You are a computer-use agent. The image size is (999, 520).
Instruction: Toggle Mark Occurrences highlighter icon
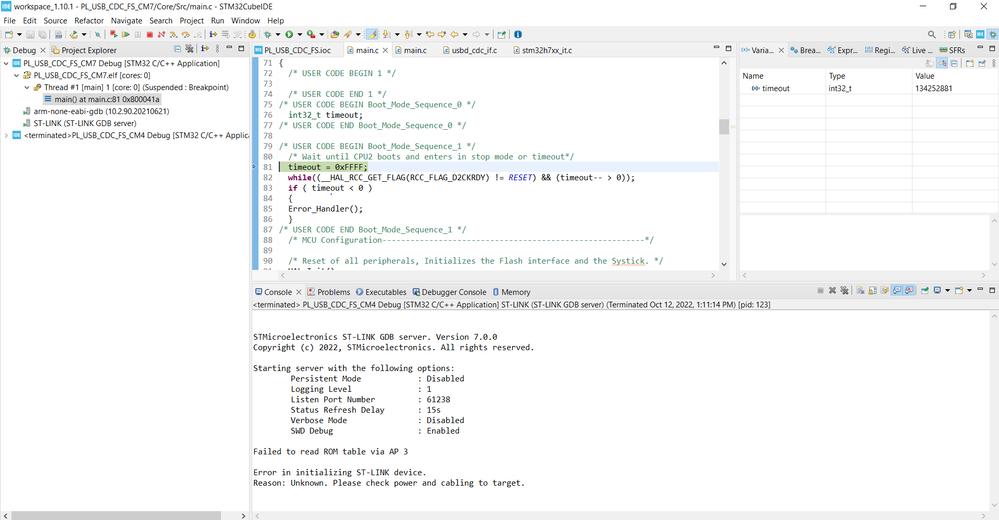[372, 34]
